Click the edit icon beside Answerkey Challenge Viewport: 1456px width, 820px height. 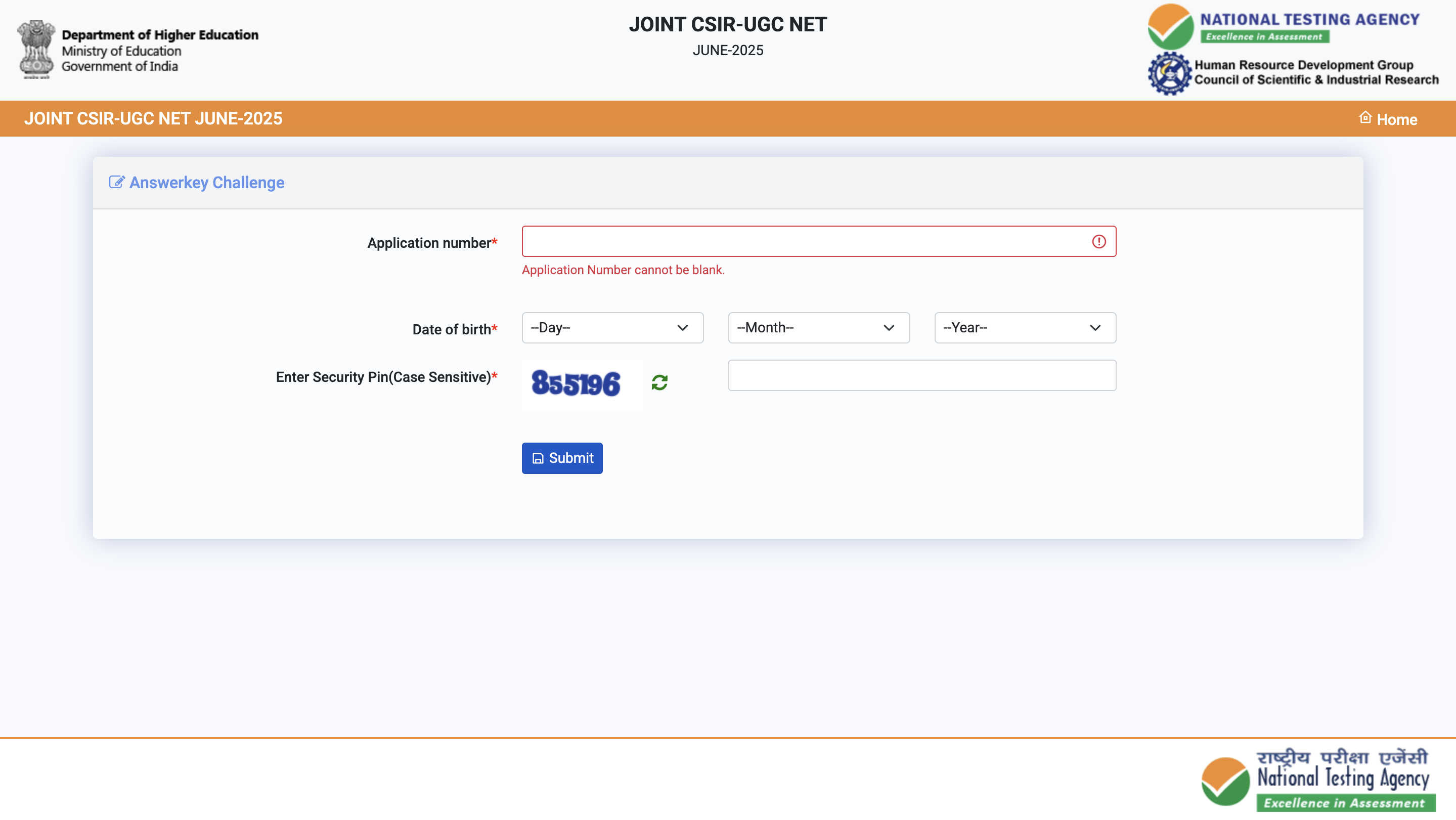click(116, 182)
